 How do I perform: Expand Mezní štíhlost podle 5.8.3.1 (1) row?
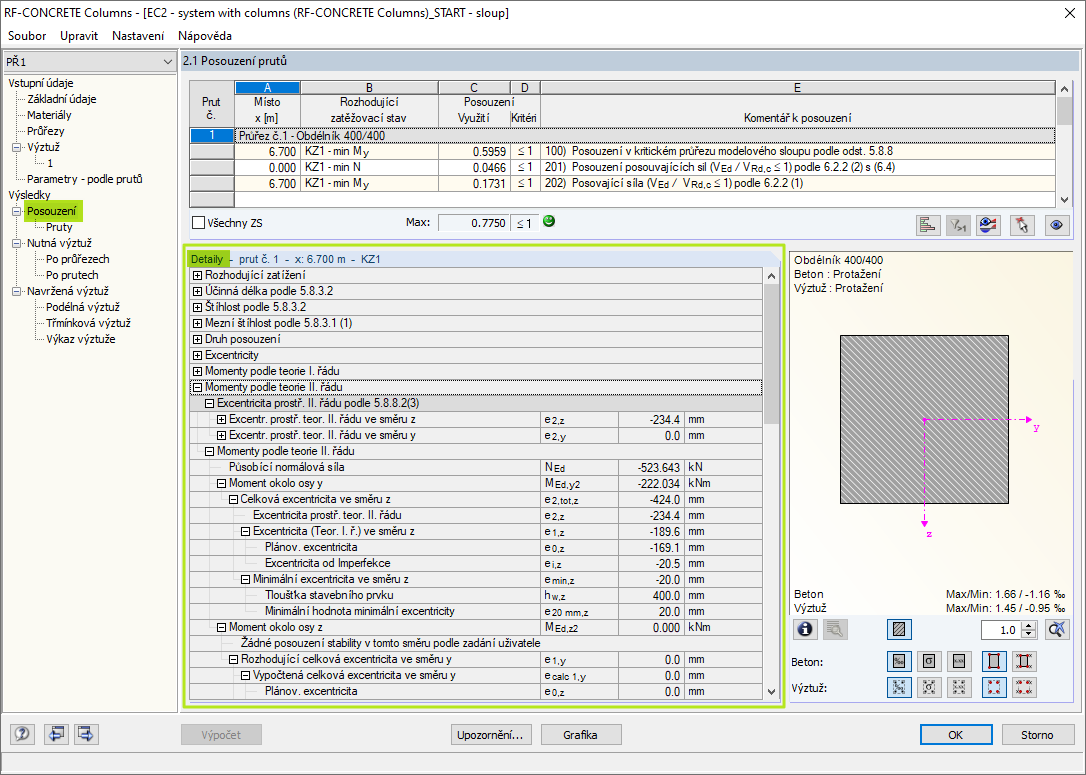197,323
